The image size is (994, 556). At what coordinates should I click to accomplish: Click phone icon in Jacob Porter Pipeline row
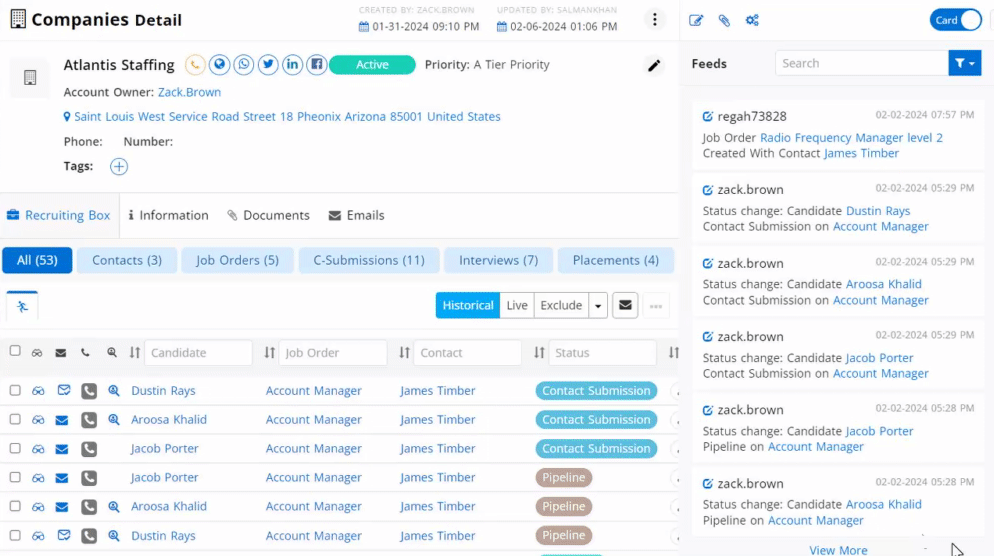click(89, 478)
